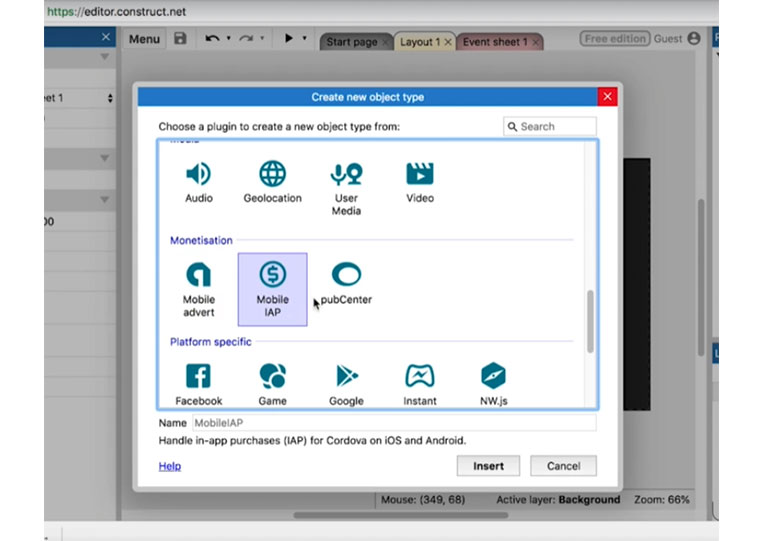Switch to the Start page tab
The height and width of the screenshot is (541, 763).
(x=351, y=42)
